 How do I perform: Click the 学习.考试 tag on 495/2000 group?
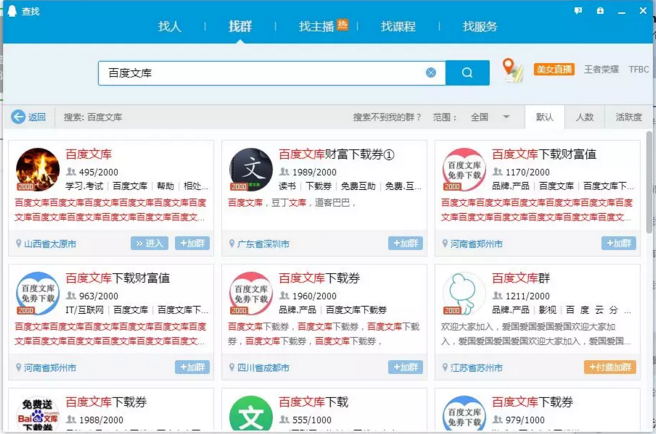85,186
